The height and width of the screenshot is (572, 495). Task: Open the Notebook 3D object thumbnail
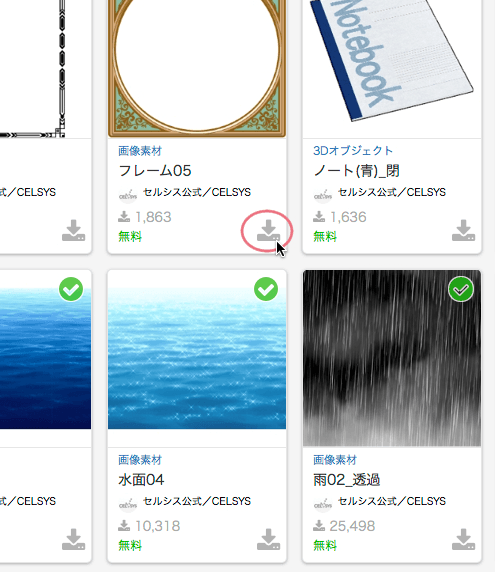392,69
